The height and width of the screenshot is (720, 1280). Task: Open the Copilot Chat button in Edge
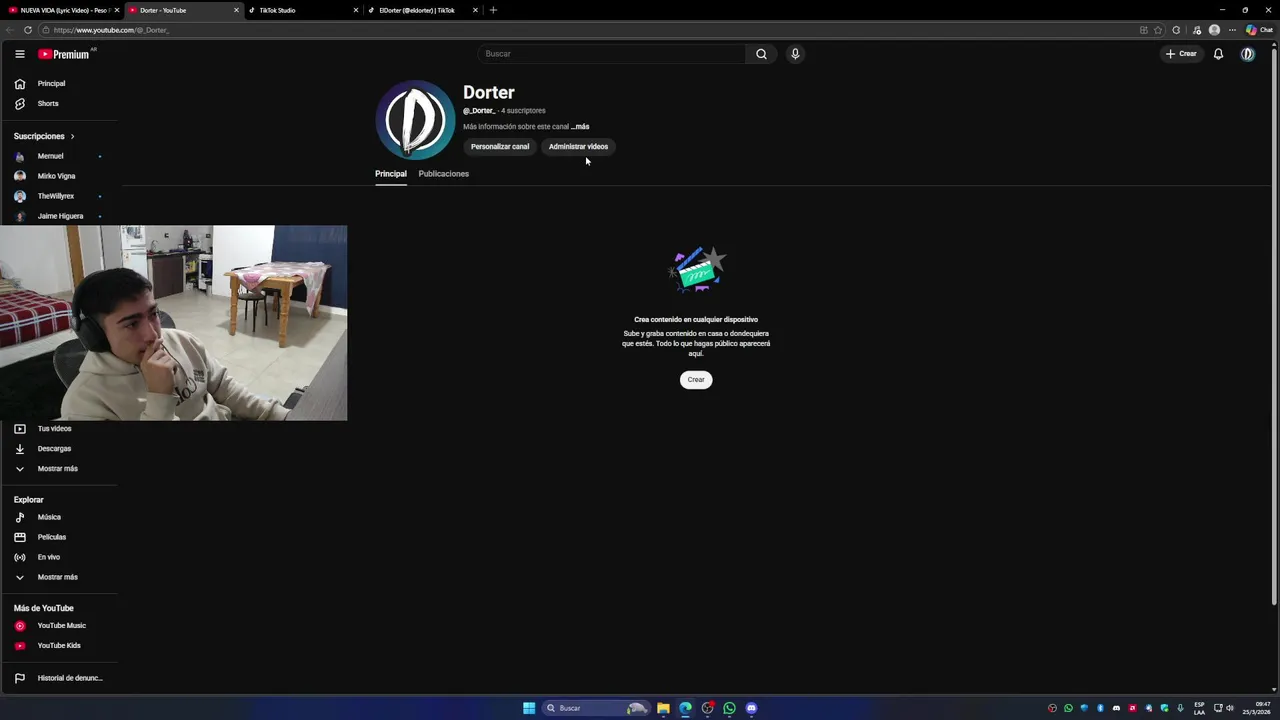pyautogui.click(x=1259, y=30)
